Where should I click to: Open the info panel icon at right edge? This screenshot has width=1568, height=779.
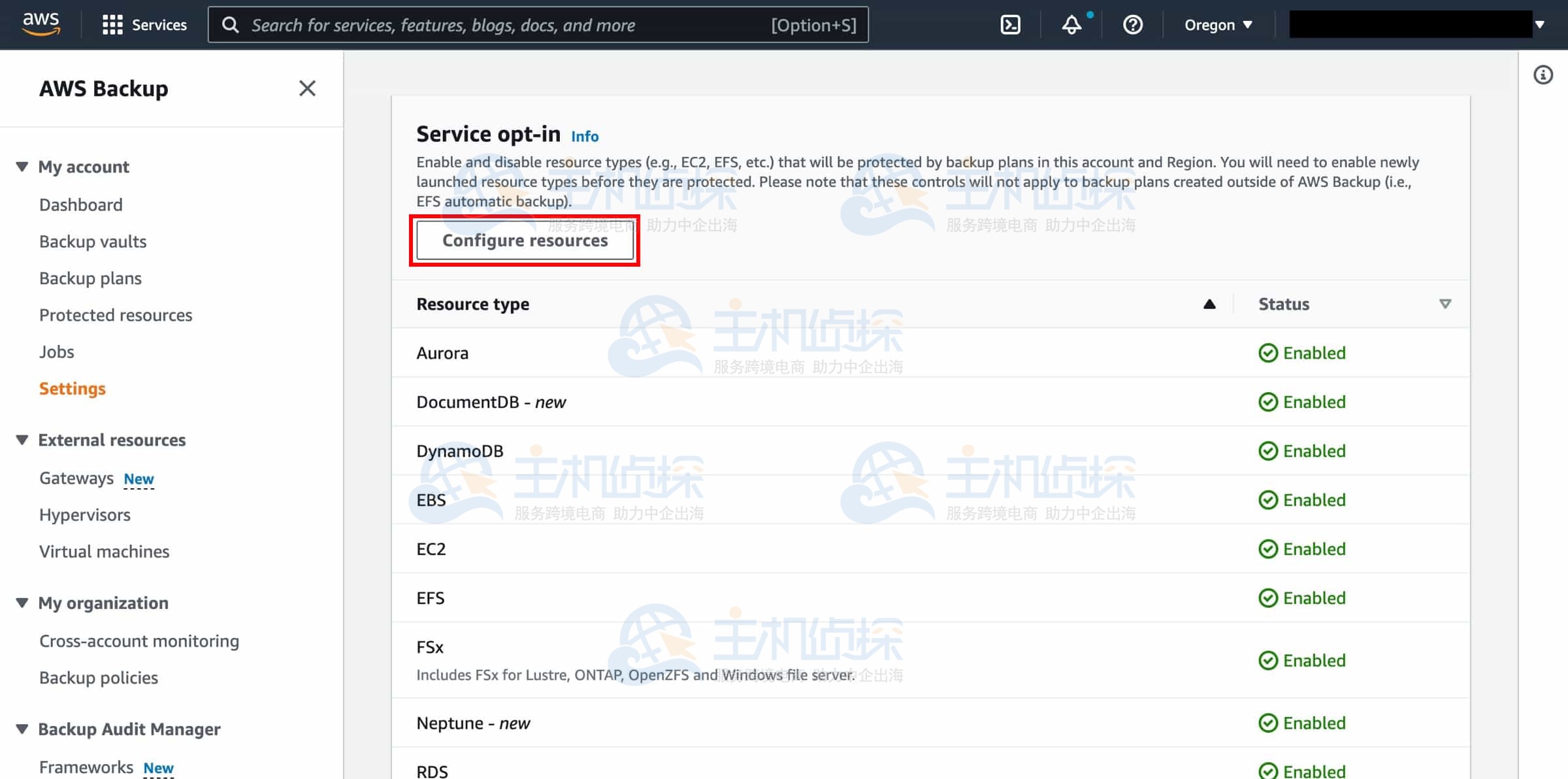[x=1543, y=75]
